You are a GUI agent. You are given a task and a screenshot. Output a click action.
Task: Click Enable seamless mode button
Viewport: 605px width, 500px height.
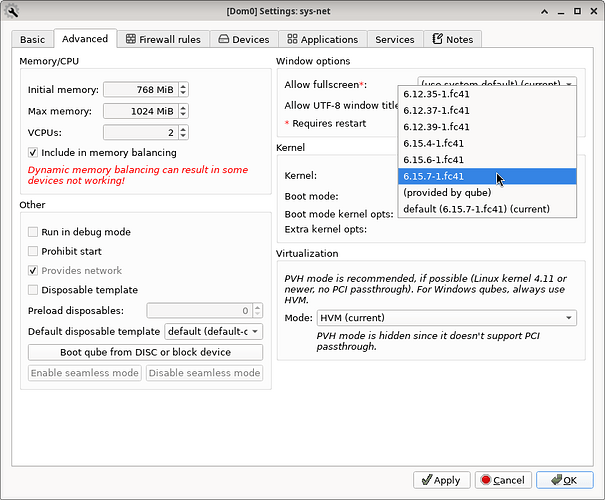point(84,373)
